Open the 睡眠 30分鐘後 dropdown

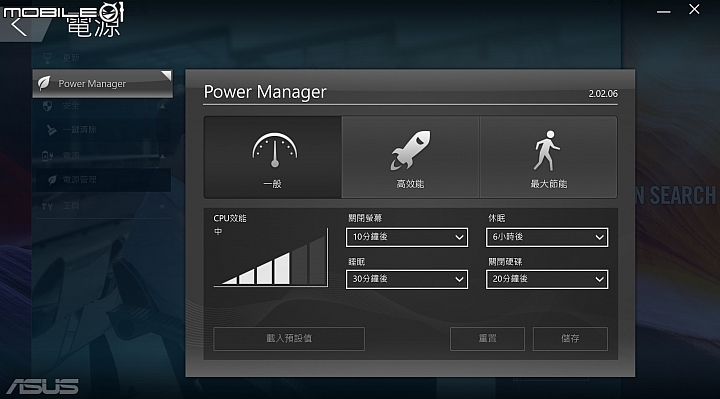[407, 279]
